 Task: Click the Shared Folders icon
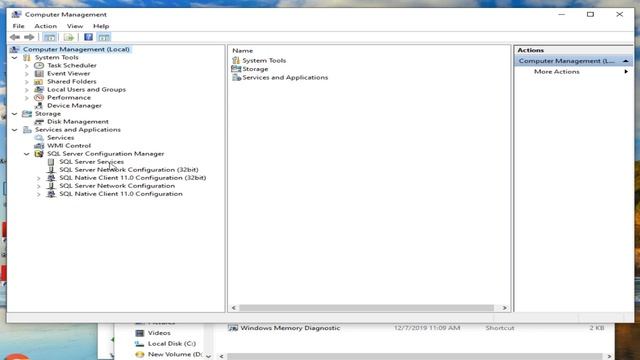tap(39, 82)
